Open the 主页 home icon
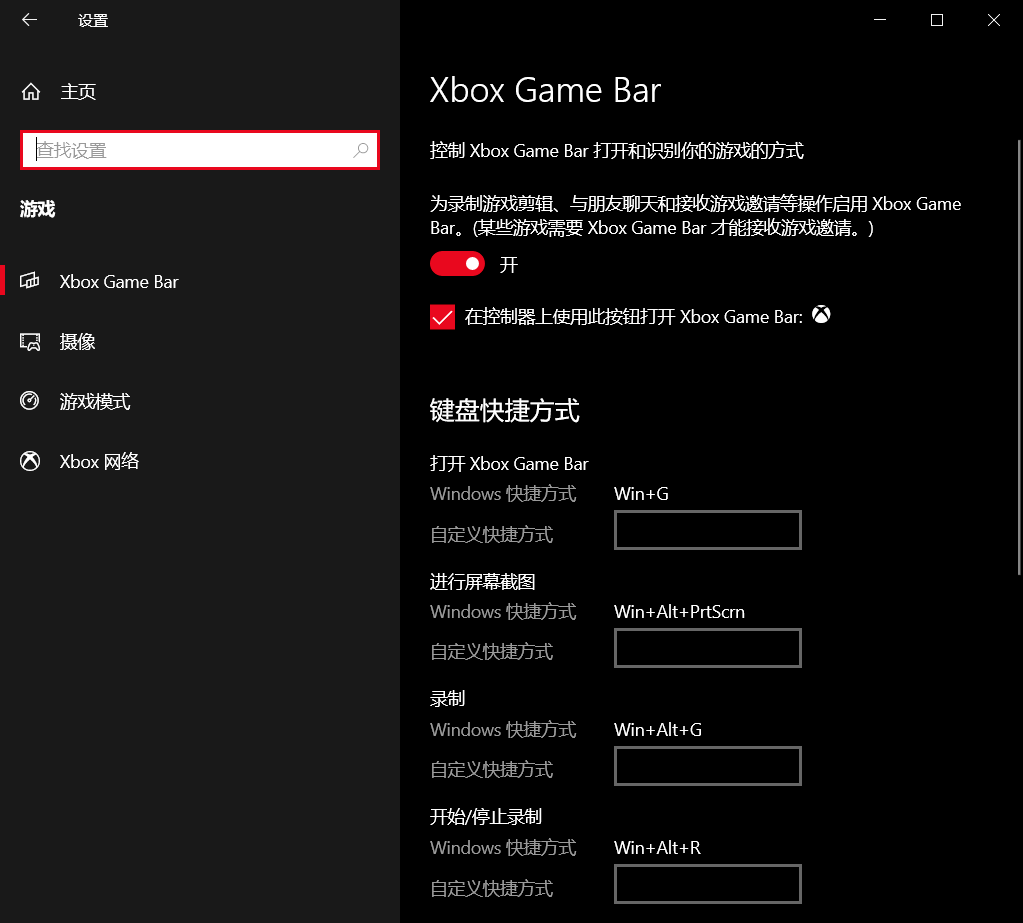1023x923 pixels. click(x=31, y=92)
